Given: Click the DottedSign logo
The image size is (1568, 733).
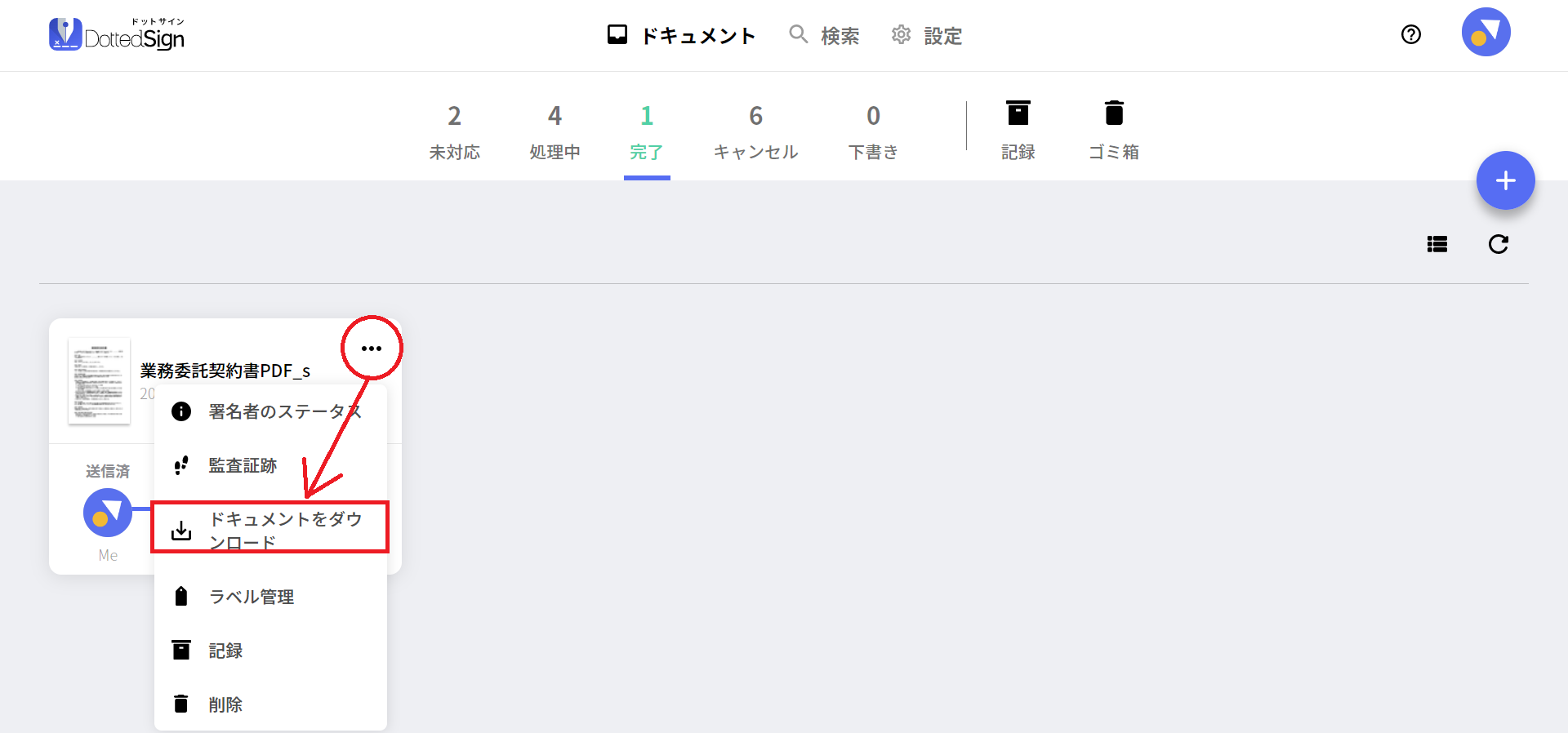Looking at the screenshot, I should pos(117,34).
